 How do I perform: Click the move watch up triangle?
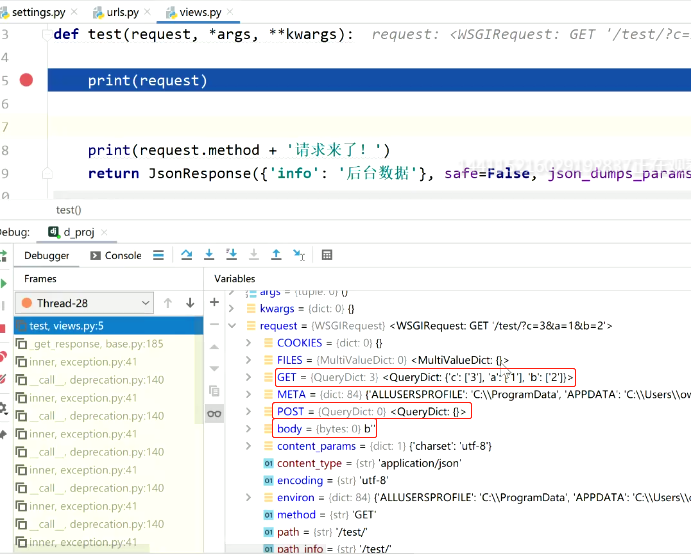coord(214,347)
